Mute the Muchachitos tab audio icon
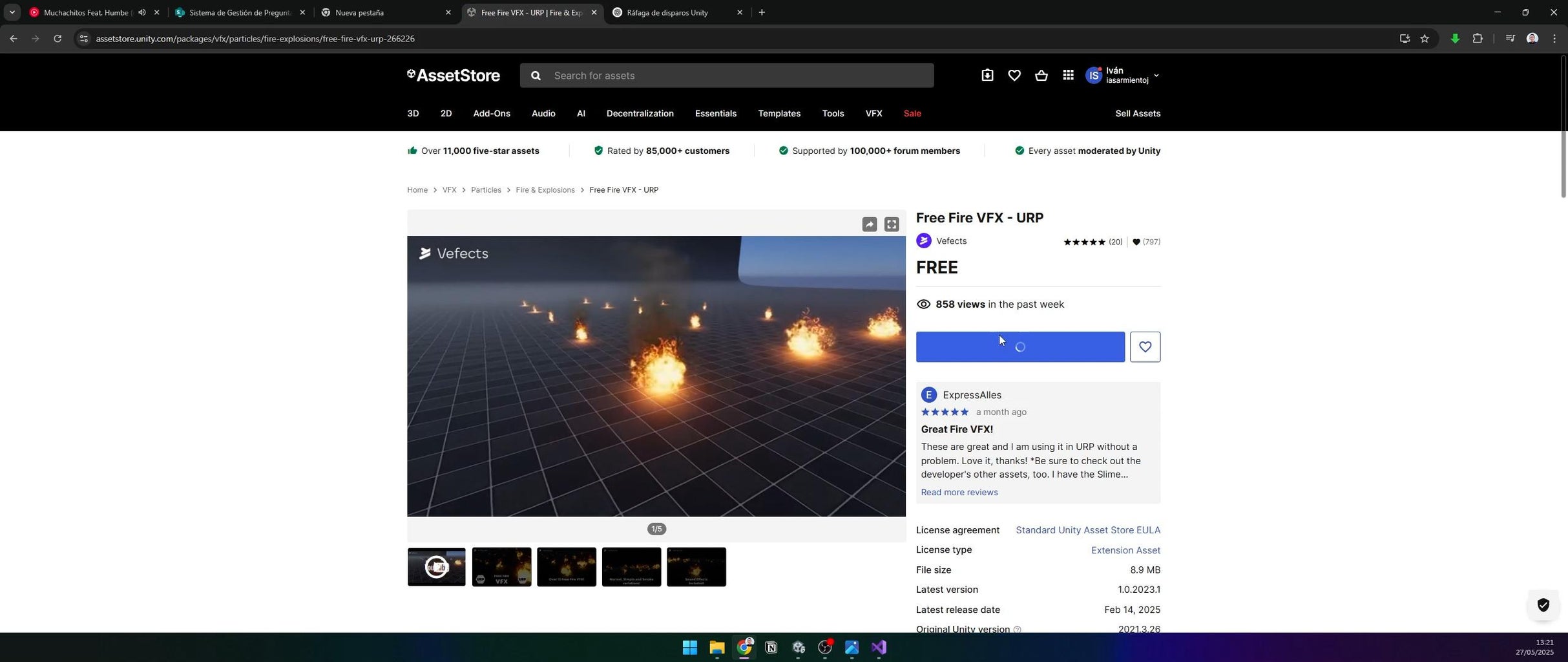Image resolution: width=1568 pixels, height=662 pixels. [142, 12]
